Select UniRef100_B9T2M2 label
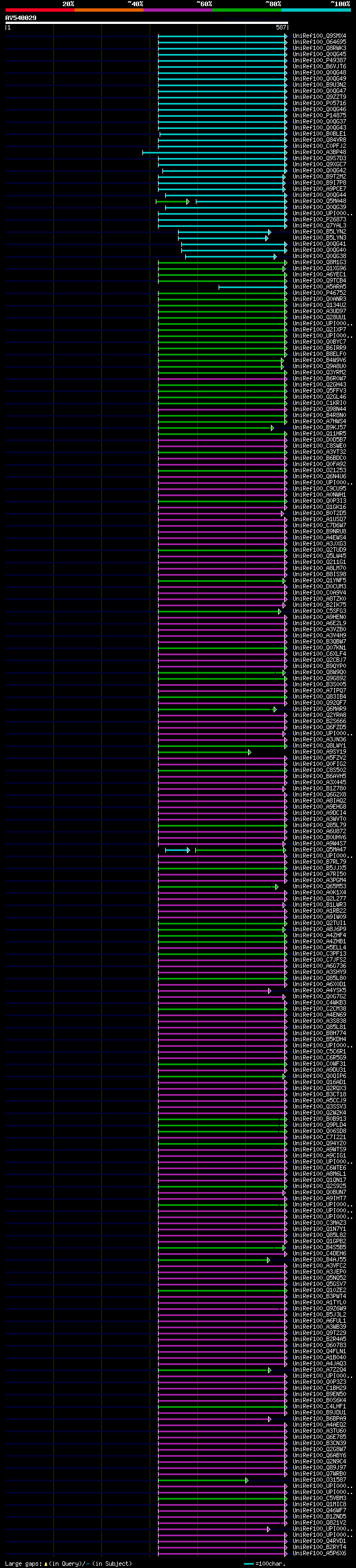This screenshot has height=1568, width=356. click(x=319, y=176)
